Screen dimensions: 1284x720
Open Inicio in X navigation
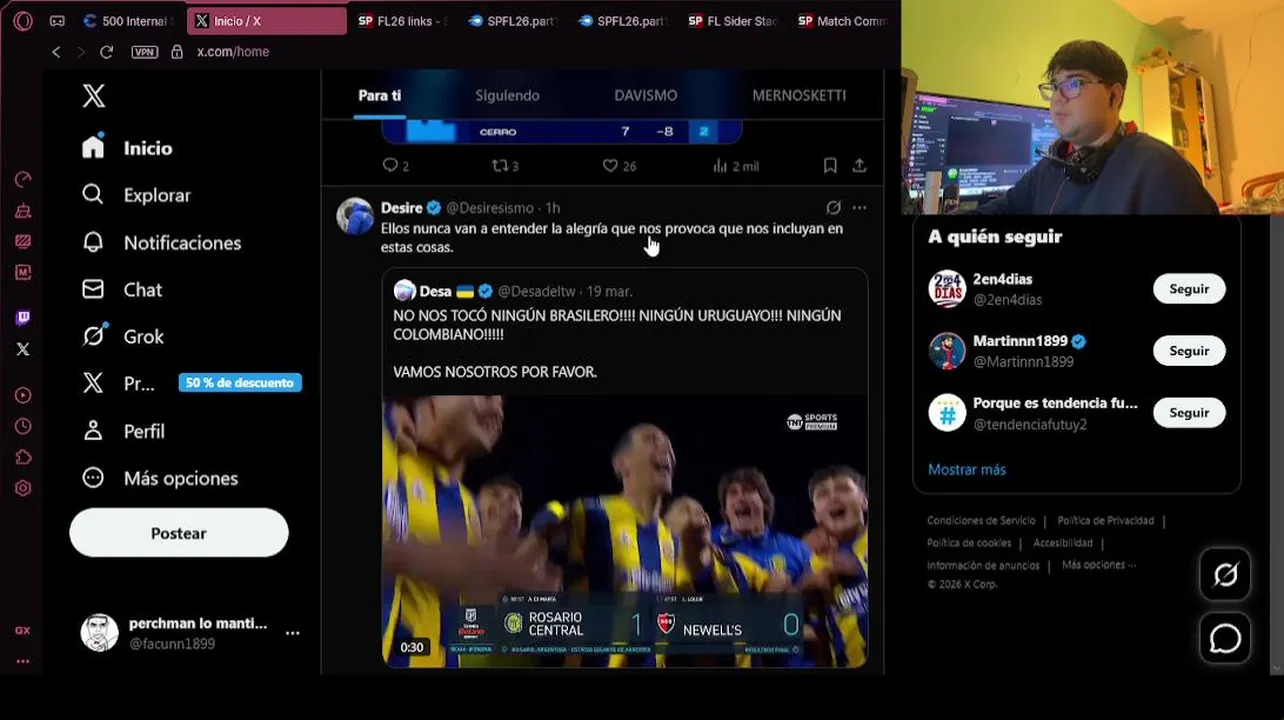click(x=127, y=148)
